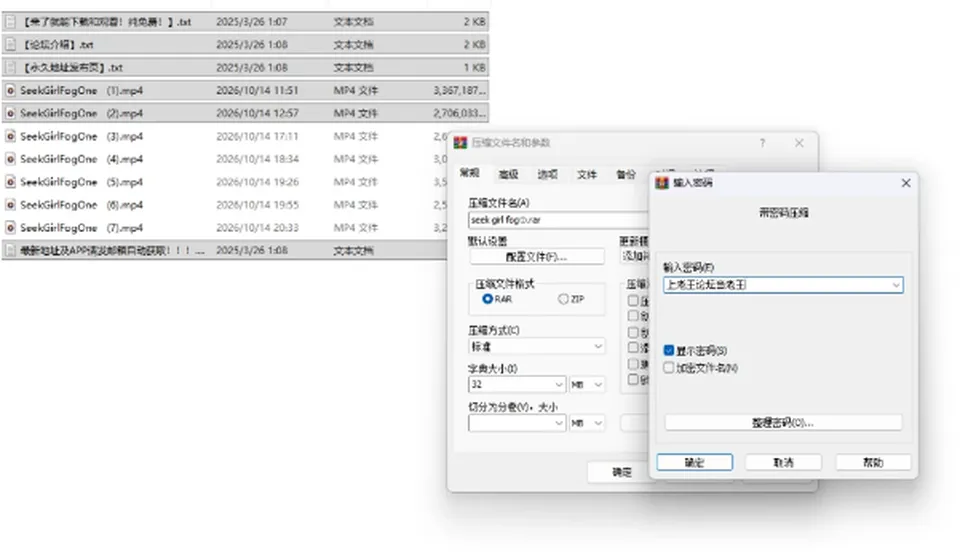The height and width of the screenshot is (554, 960).
Task: Select file name SeekGirlFogOne (6).mp4
Action: (81, 204)
